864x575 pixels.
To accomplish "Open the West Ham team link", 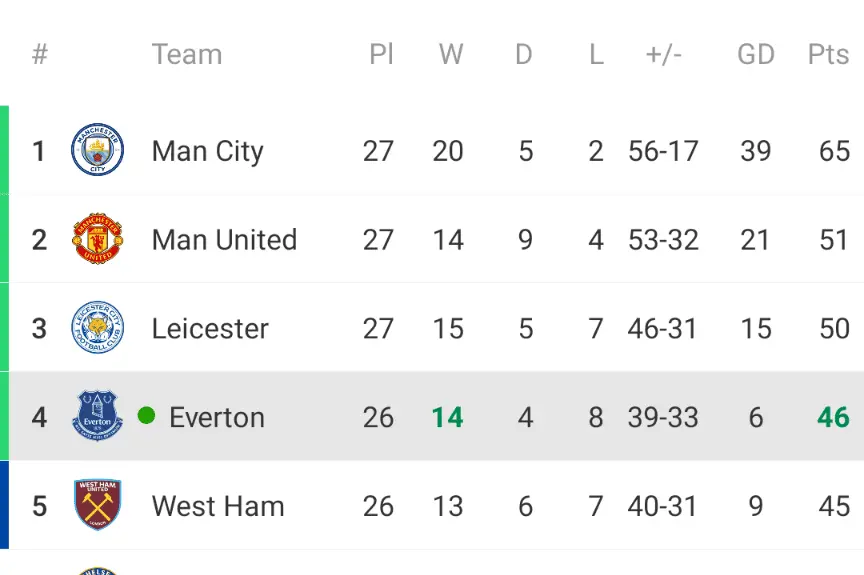I will pos(218,506).
